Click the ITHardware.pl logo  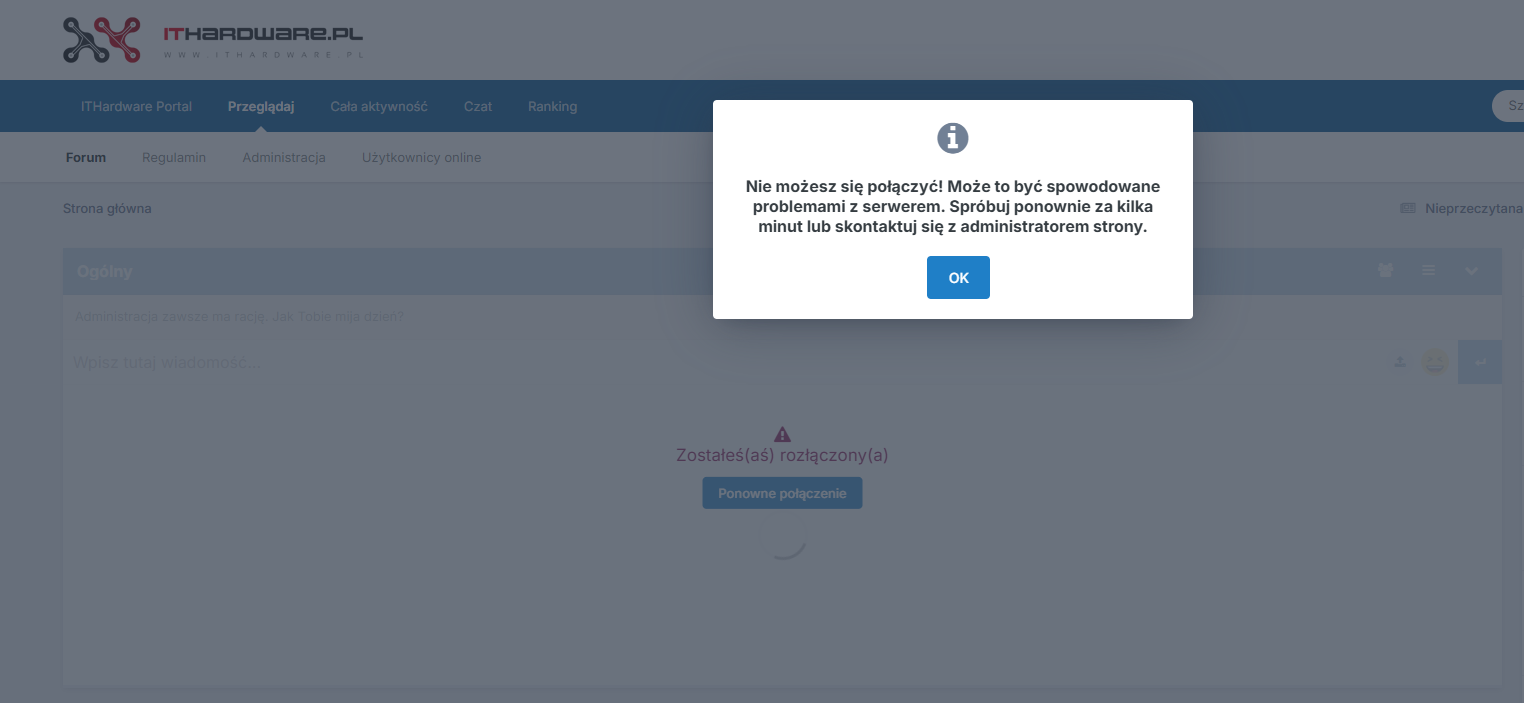coord(213,40)
